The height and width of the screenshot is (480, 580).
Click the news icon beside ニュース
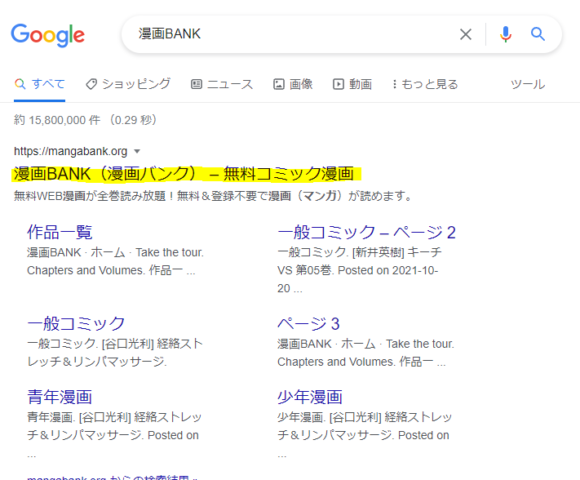pyautogui.click(x=196, y=84)
